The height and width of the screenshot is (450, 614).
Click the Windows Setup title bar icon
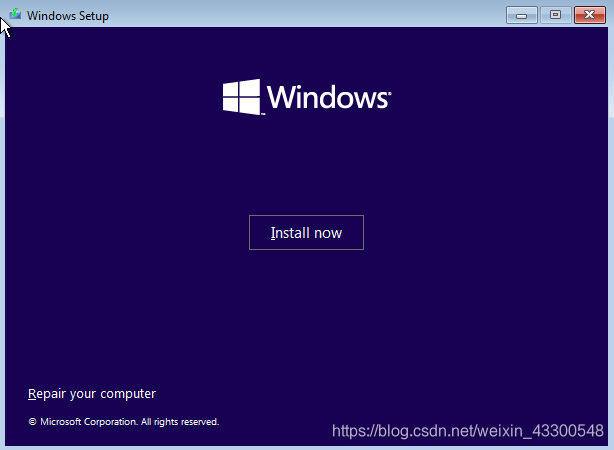[15, 14]
